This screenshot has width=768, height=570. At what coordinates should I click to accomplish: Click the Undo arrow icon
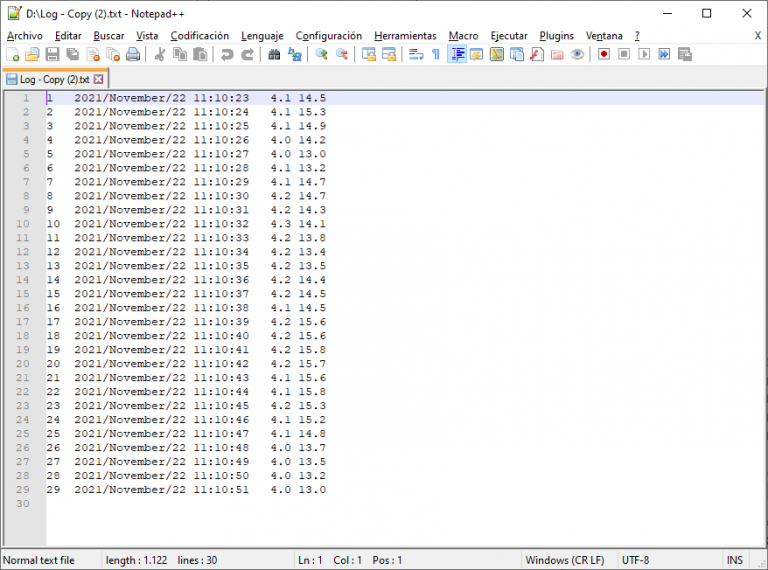click(x=227, y=54)
